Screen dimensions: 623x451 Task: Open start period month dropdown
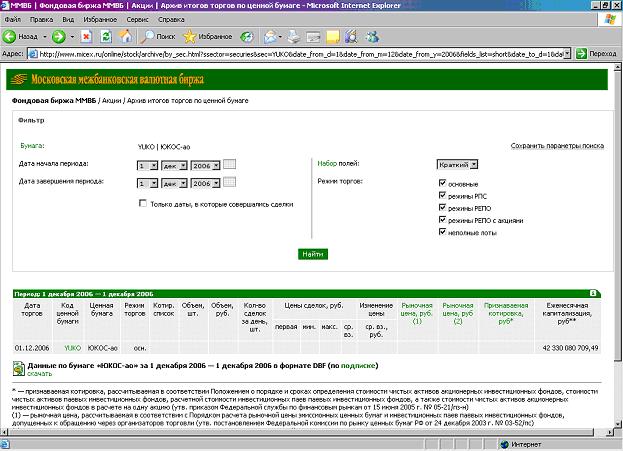pyautogui.click(x=181, y=164)
